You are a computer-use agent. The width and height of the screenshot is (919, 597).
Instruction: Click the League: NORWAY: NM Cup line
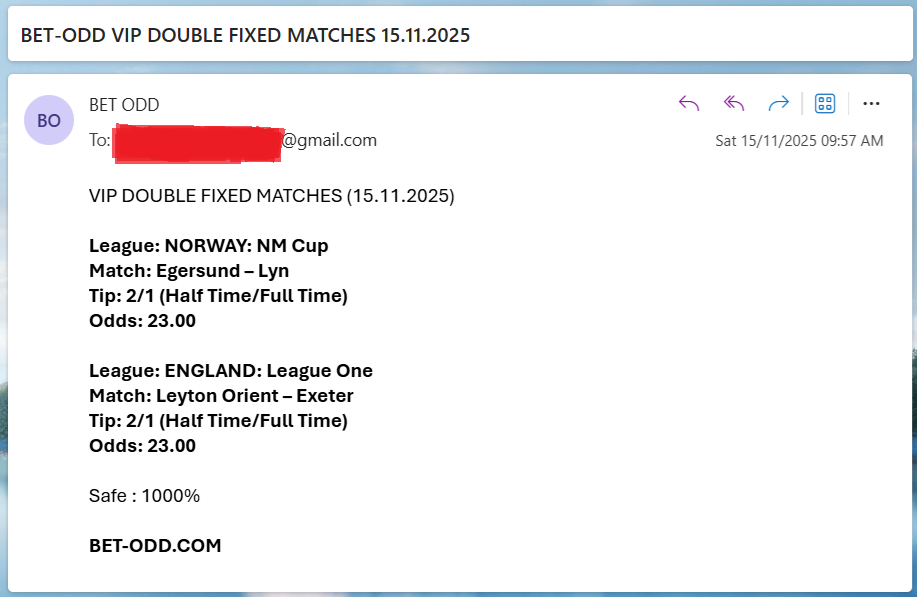pos(208,246)
